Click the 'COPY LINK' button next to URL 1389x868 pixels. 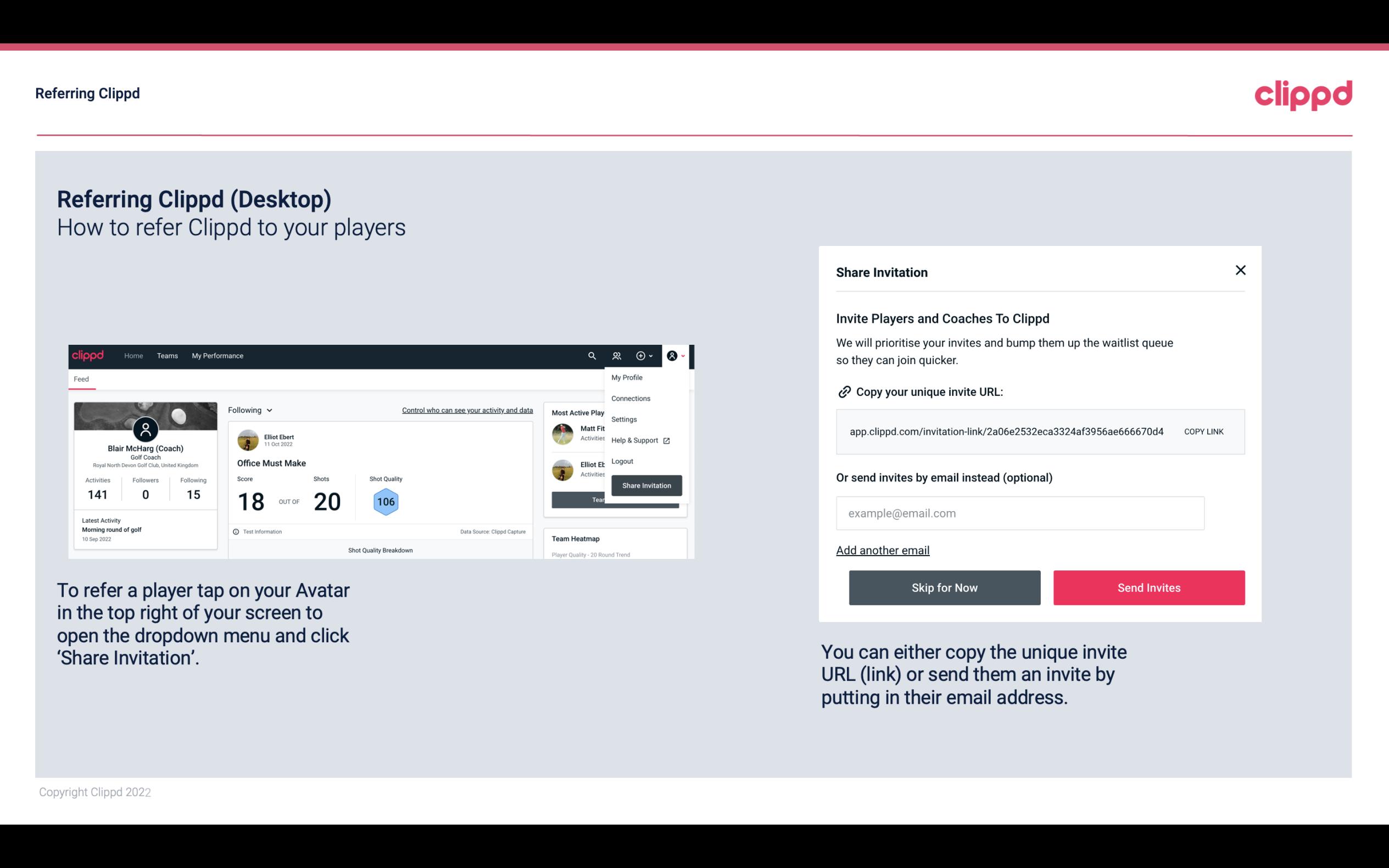pos(1204,431)
